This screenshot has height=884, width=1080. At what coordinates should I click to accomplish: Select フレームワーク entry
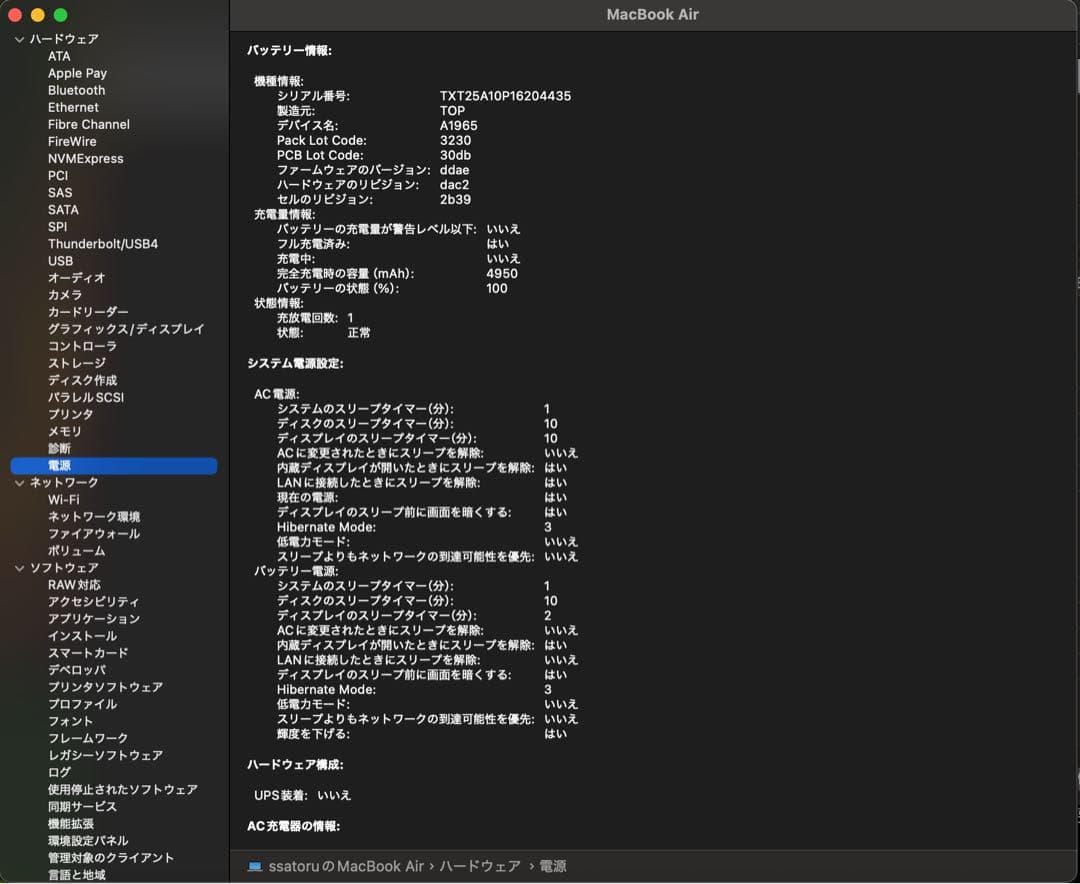pos(87,739)
